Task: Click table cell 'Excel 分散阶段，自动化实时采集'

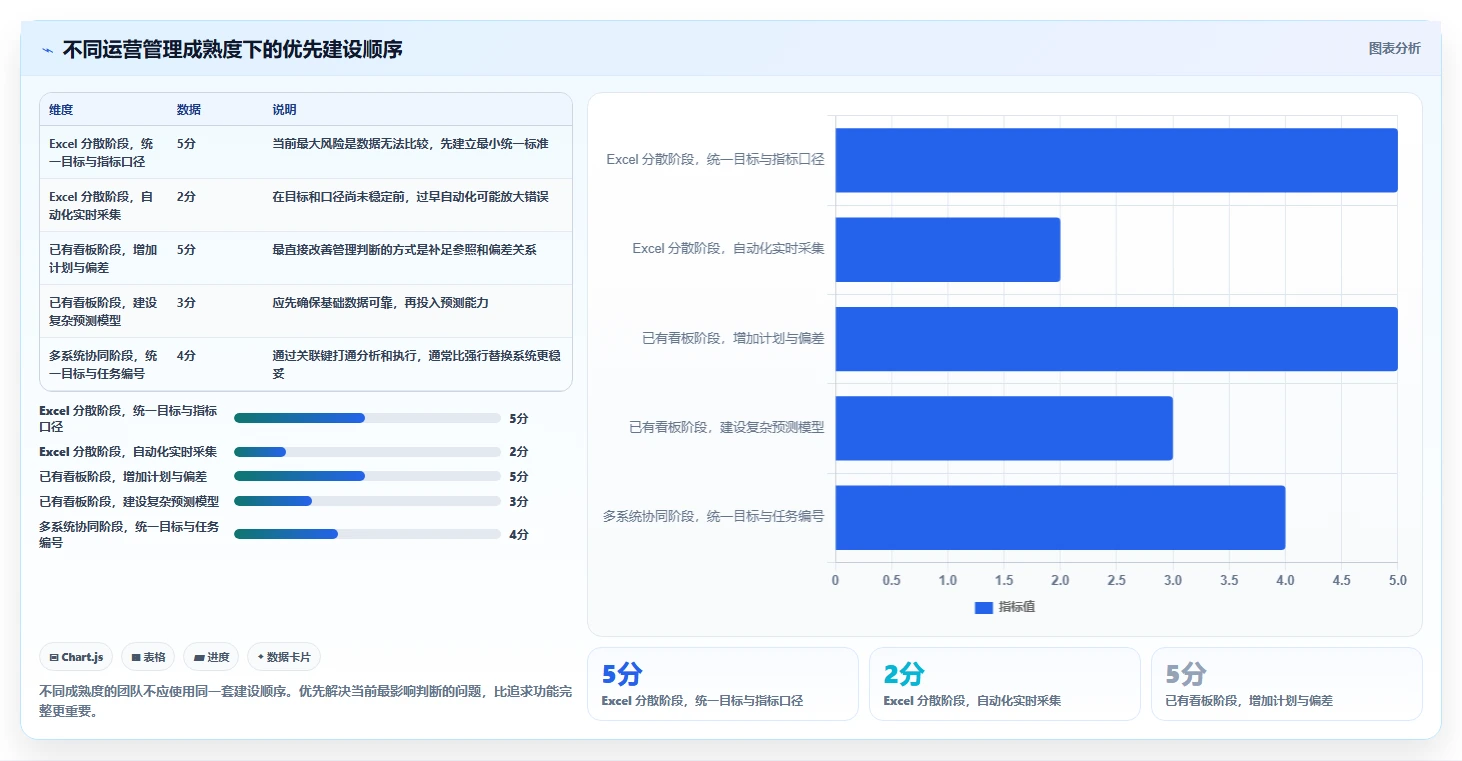Action: click(103, 205)
